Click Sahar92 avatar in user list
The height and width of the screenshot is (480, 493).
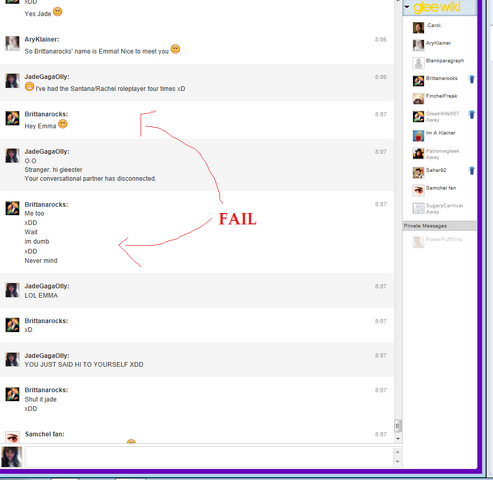pos(418,173)
